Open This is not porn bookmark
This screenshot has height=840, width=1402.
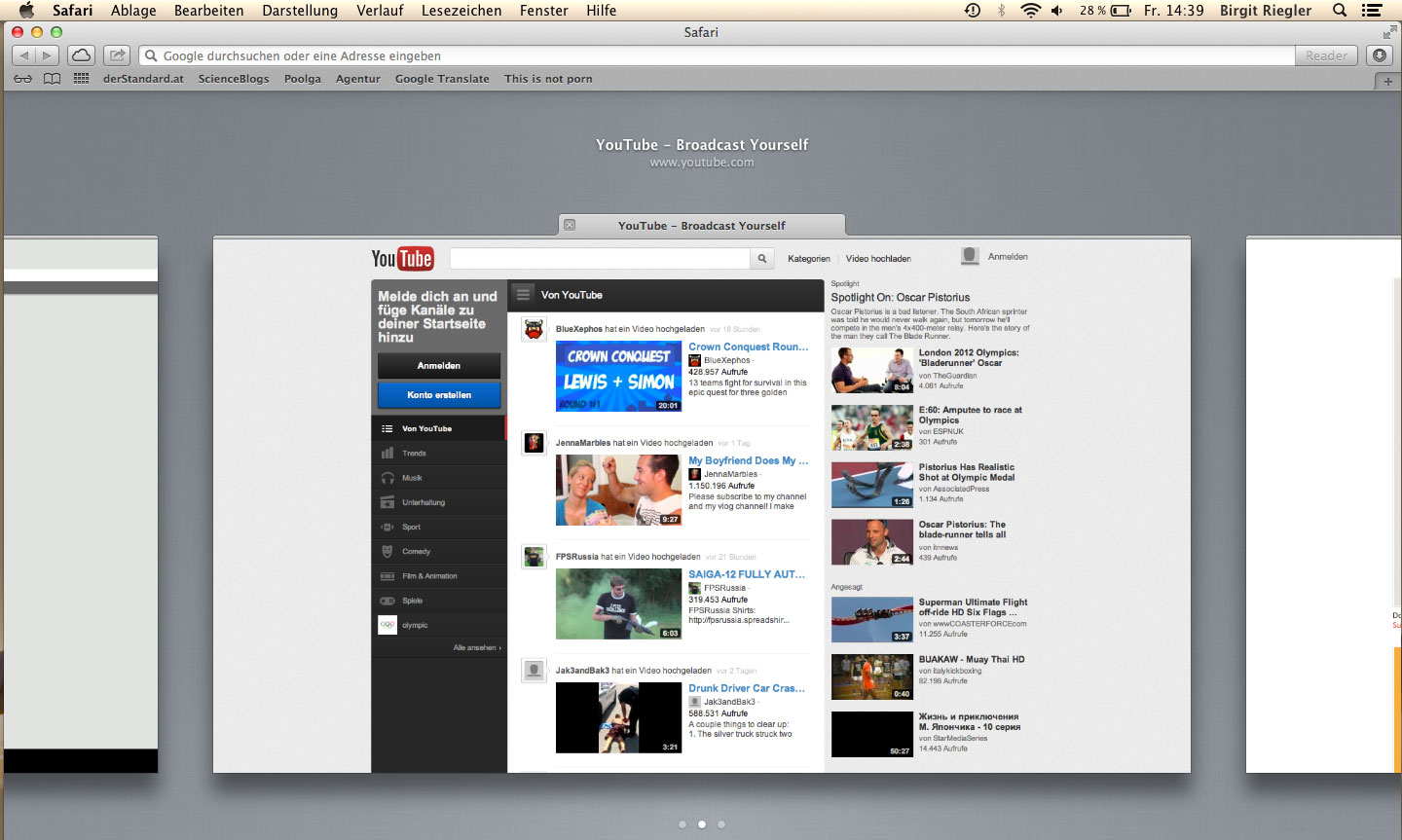pos(548,79)
